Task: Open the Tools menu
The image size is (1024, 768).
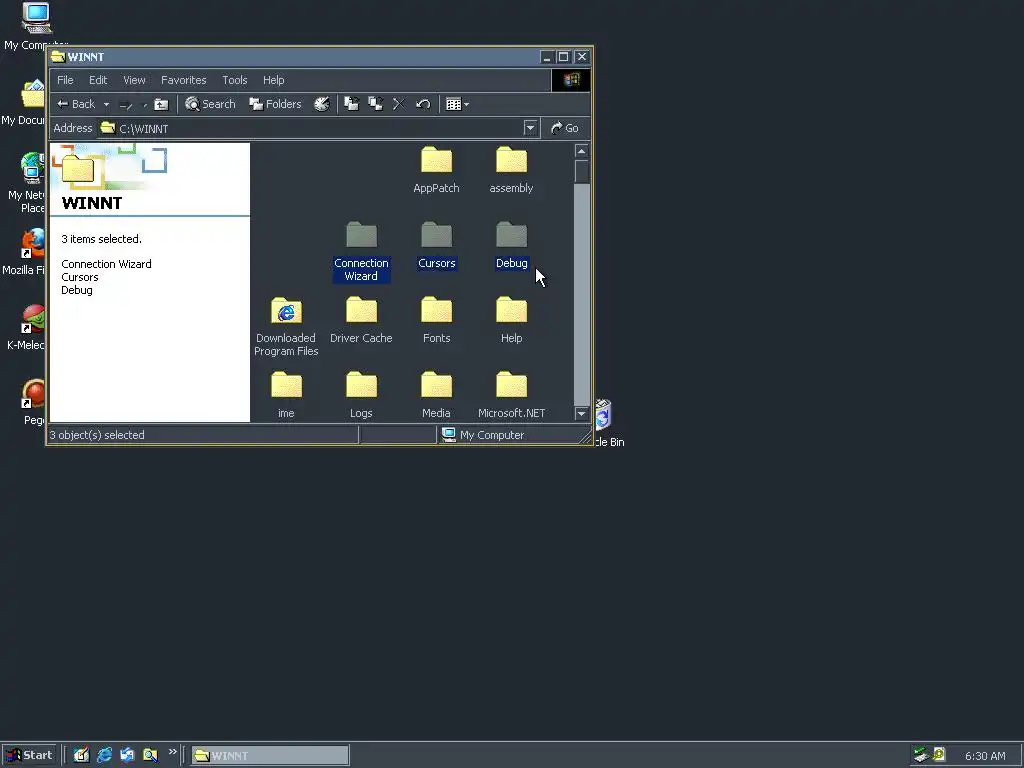Action: (234, 80)
